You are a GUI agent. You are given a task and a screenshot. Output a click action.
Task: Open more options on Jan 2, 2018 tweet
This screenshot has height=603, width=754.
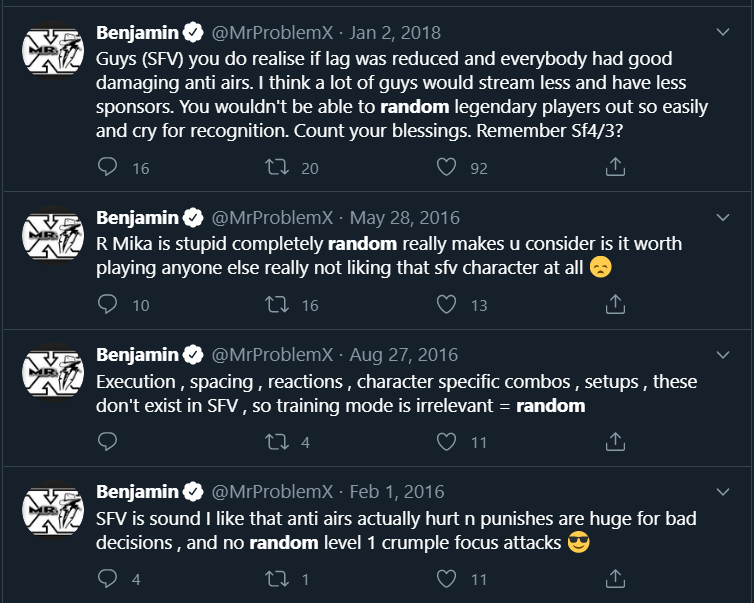[723, 33]
